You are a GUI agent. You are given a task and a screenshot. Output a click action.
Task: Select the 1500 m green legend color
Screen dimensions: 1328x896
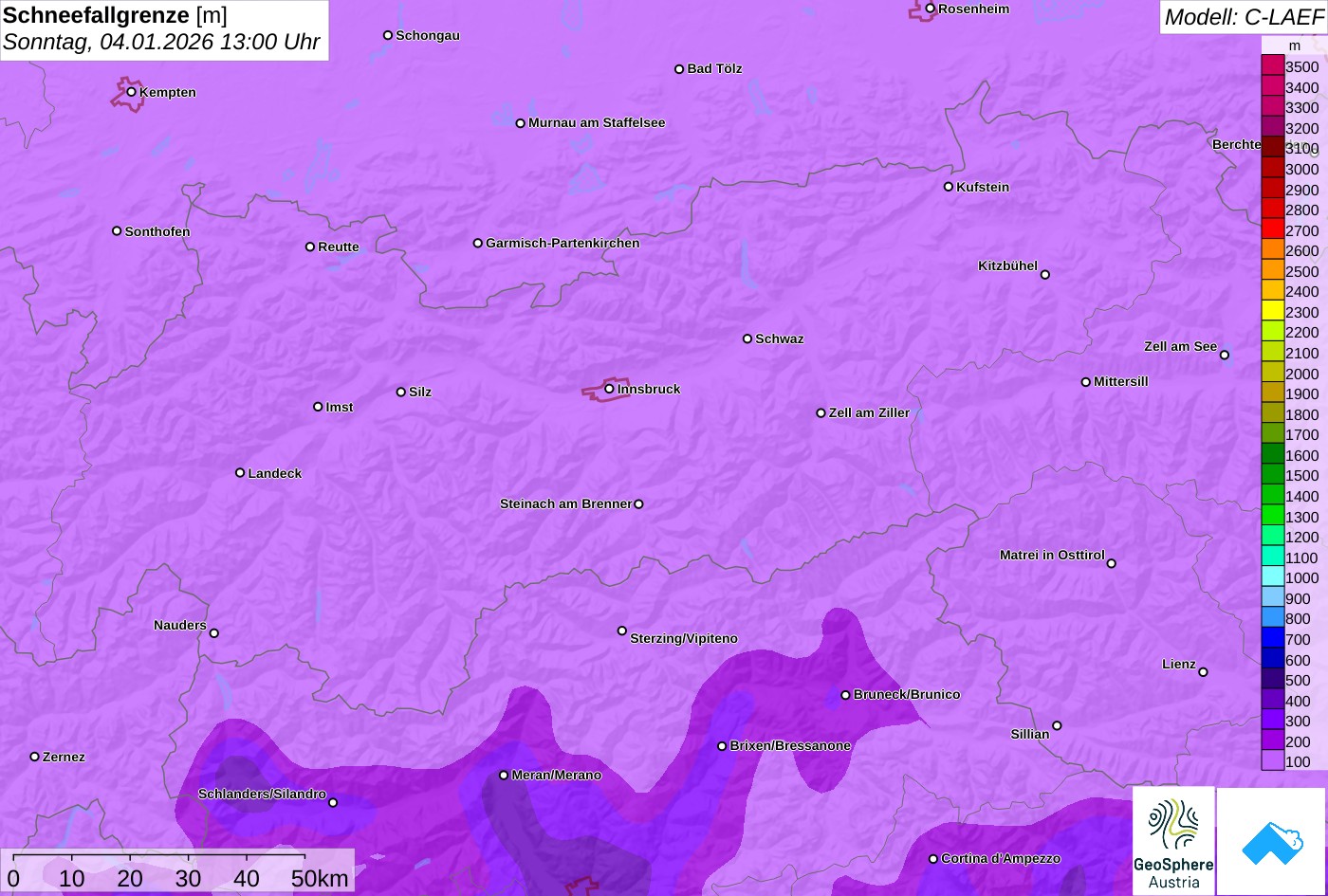point(1272,474)
